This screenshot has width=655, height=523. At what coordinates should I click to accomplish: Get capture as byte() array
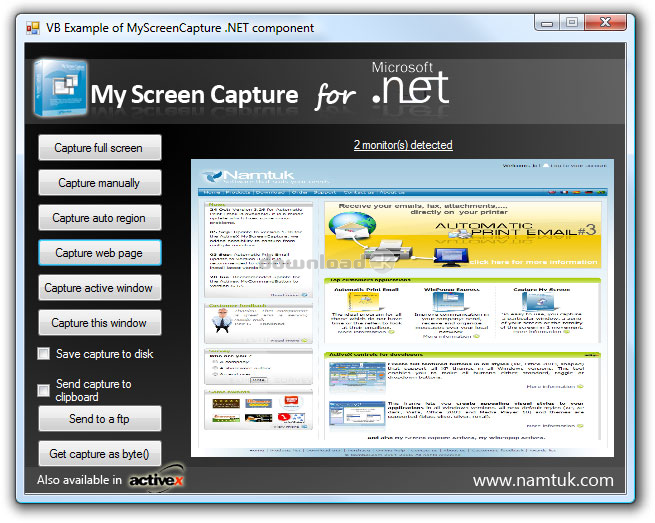coord(99,454)
